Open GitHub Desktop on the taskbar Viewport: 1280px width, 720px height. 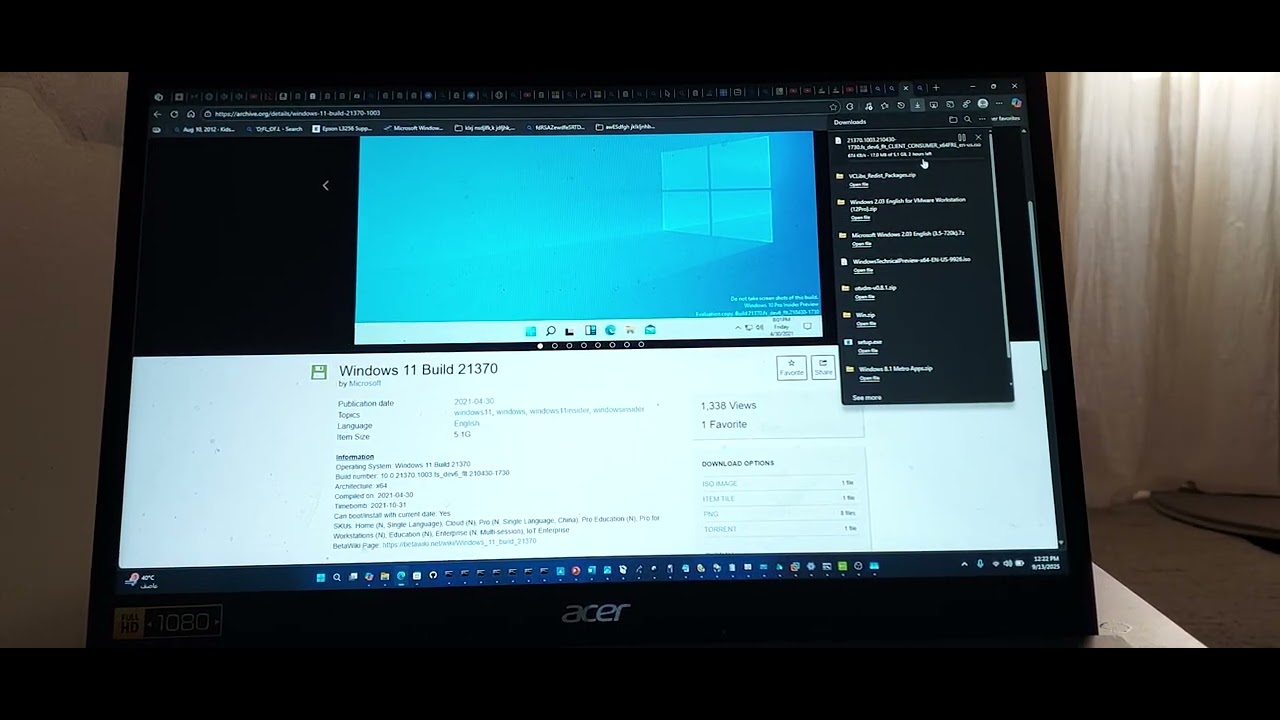(433, 576)
